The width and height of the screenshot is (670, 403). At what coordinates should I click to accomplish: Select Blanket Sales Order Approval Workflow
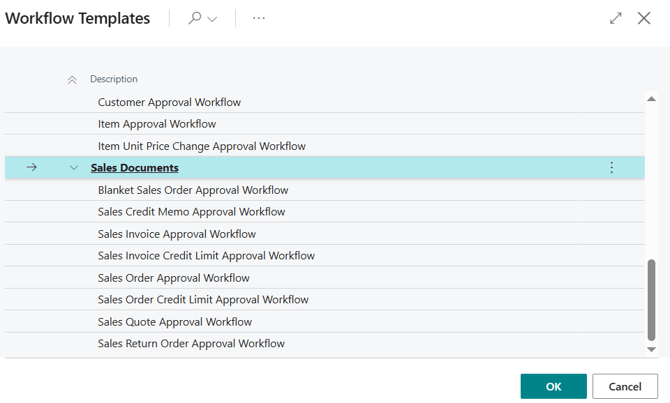pos(193,190)
